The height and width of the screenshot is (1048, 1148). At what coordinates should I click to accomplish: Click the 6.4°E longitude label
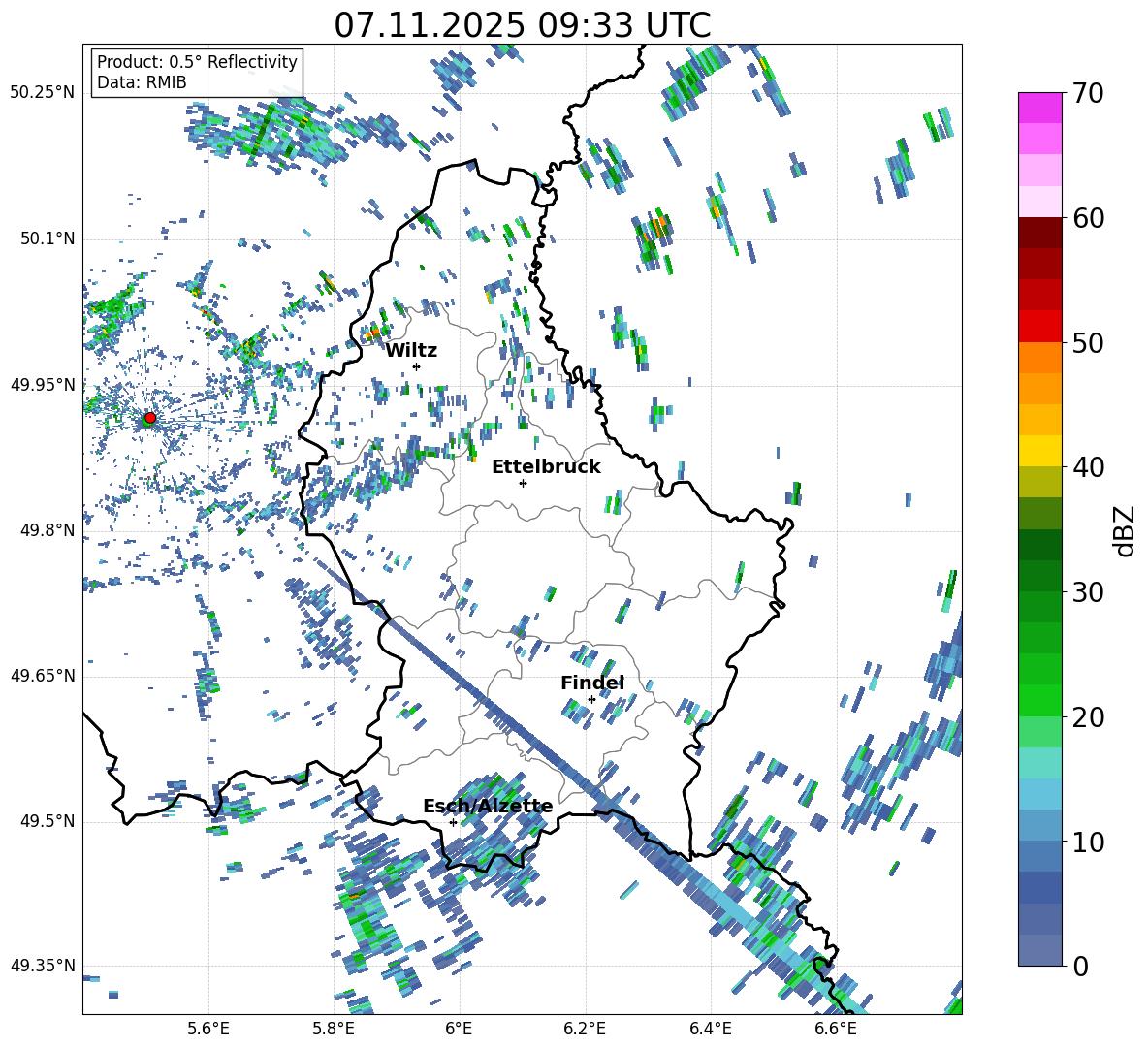point(710,1029)
